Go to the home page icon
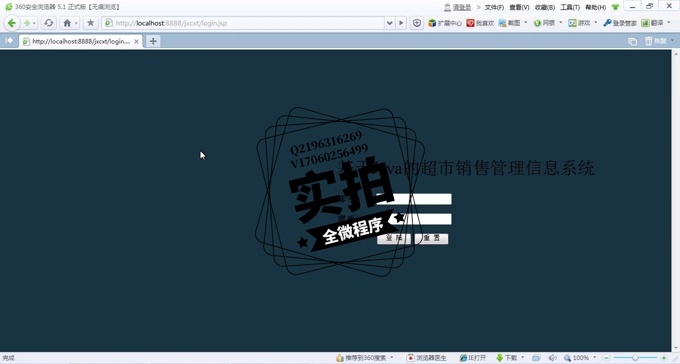The image size is (680, 364). [67, 23]
